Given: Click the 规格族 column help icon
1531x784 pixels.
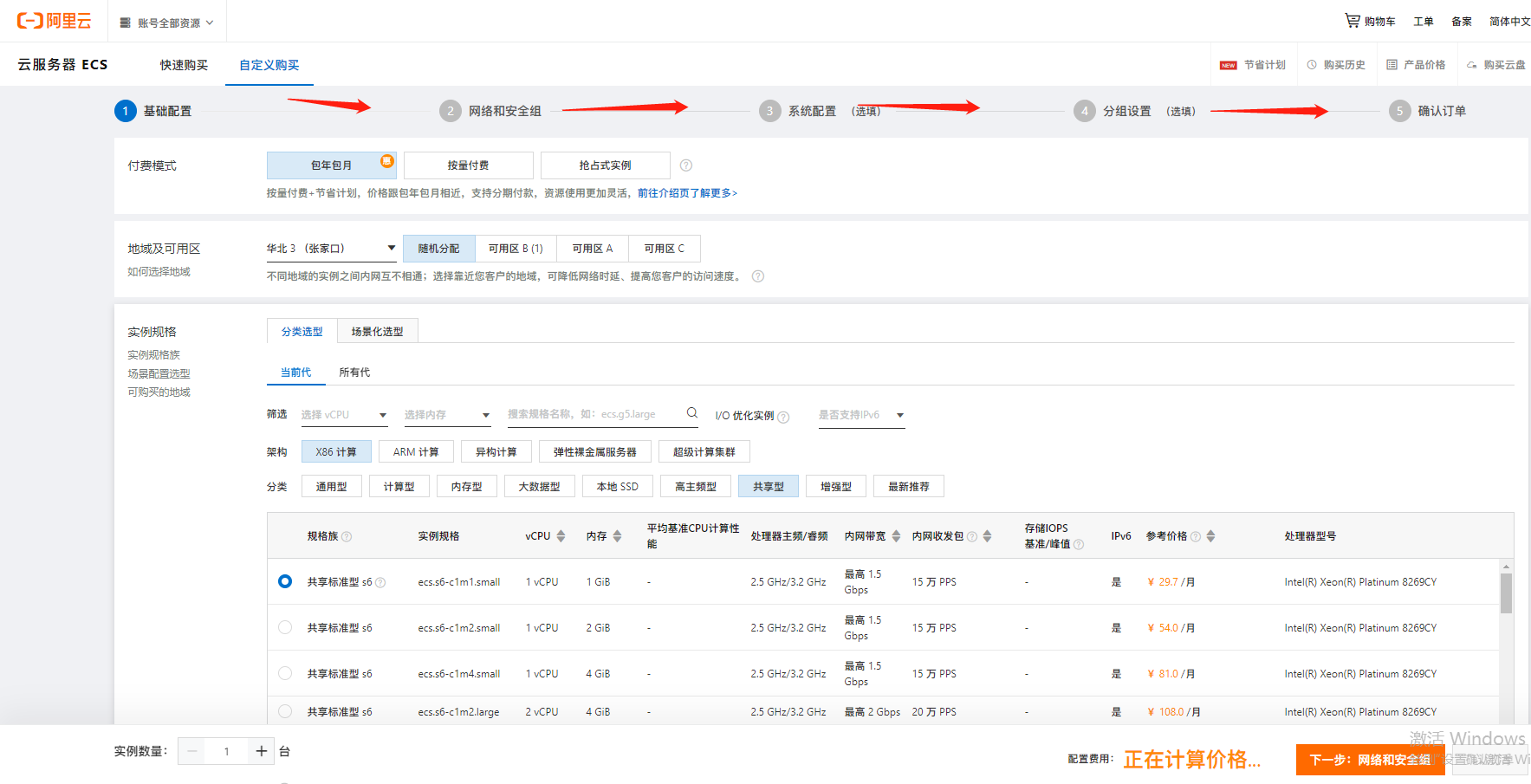Looking at the screenshot, I should point(347,537).
